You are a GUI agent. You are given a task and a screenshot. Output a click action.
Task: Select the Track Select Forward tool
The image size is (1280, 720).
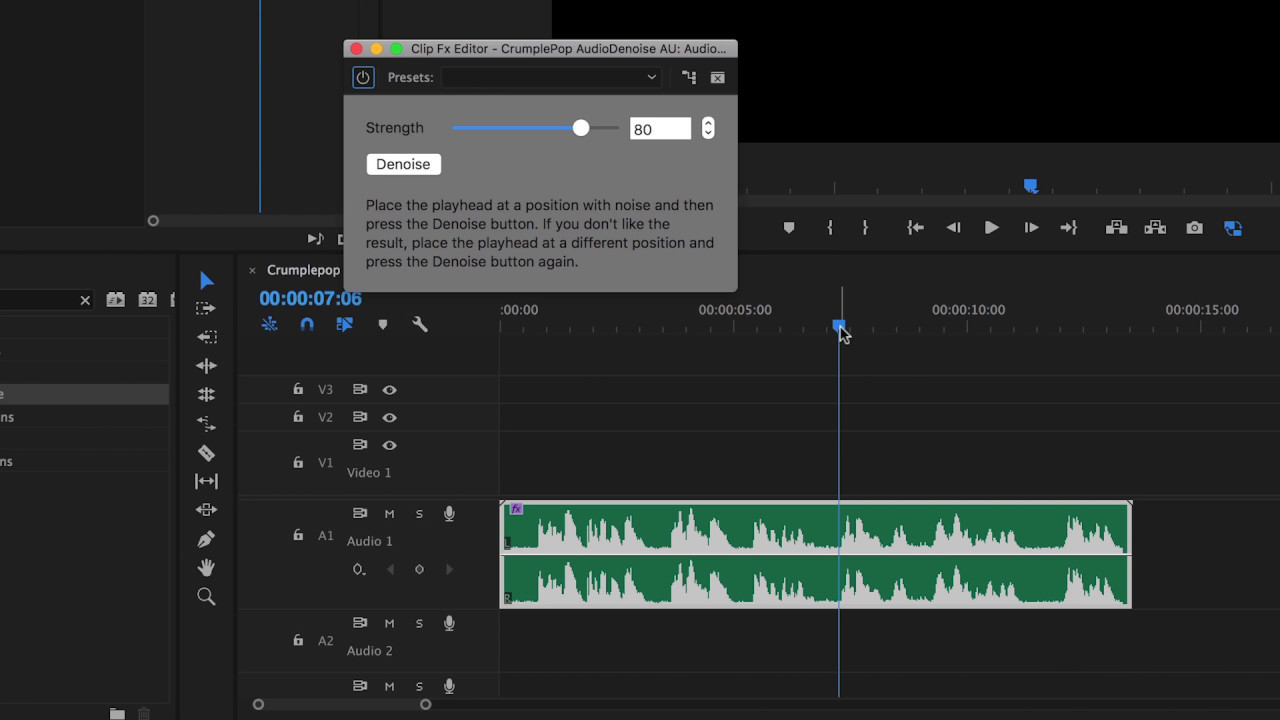coord(206,308)
